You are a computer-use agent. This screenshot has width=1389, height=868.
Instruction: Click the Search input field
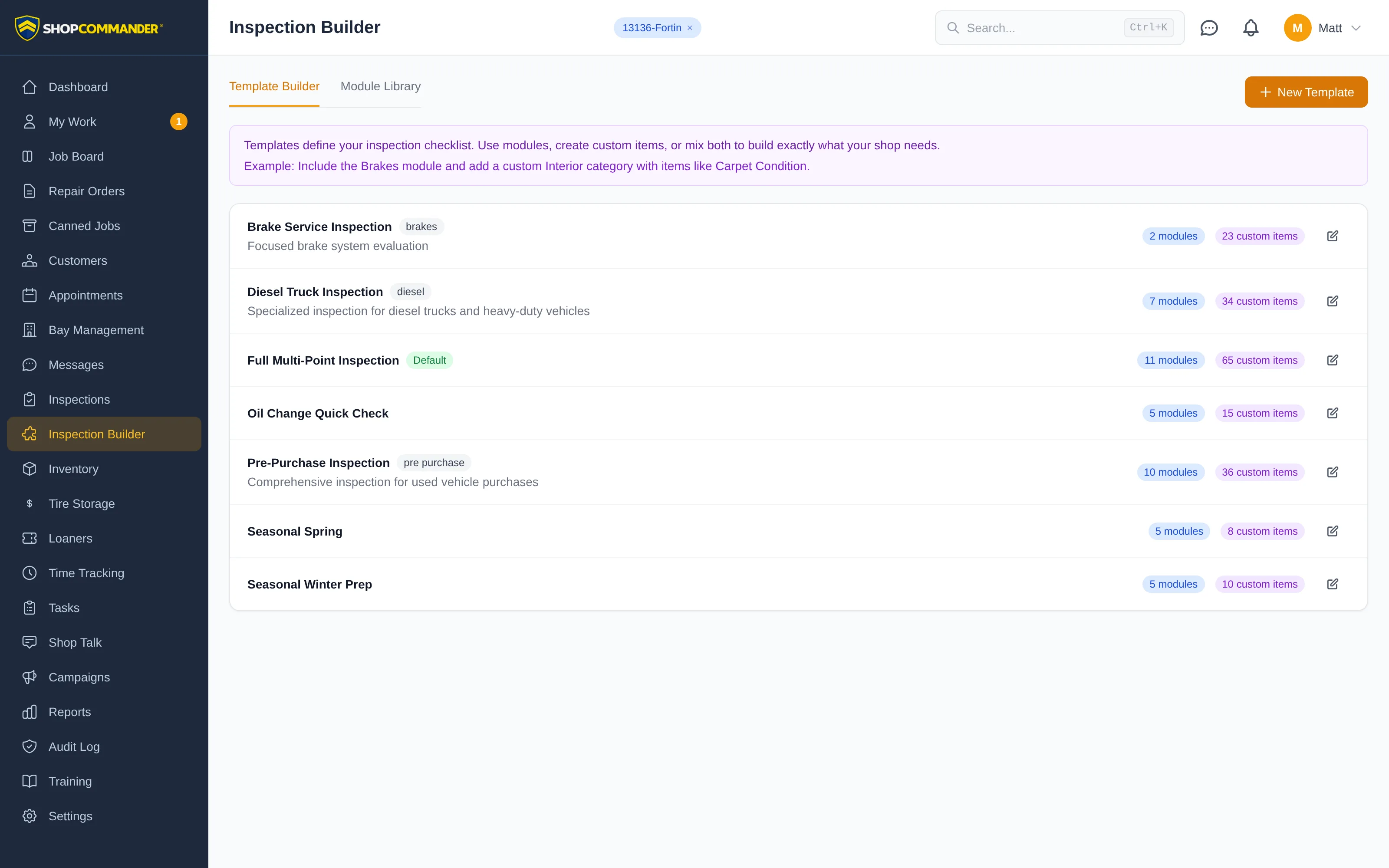[x=1059, y=27]
